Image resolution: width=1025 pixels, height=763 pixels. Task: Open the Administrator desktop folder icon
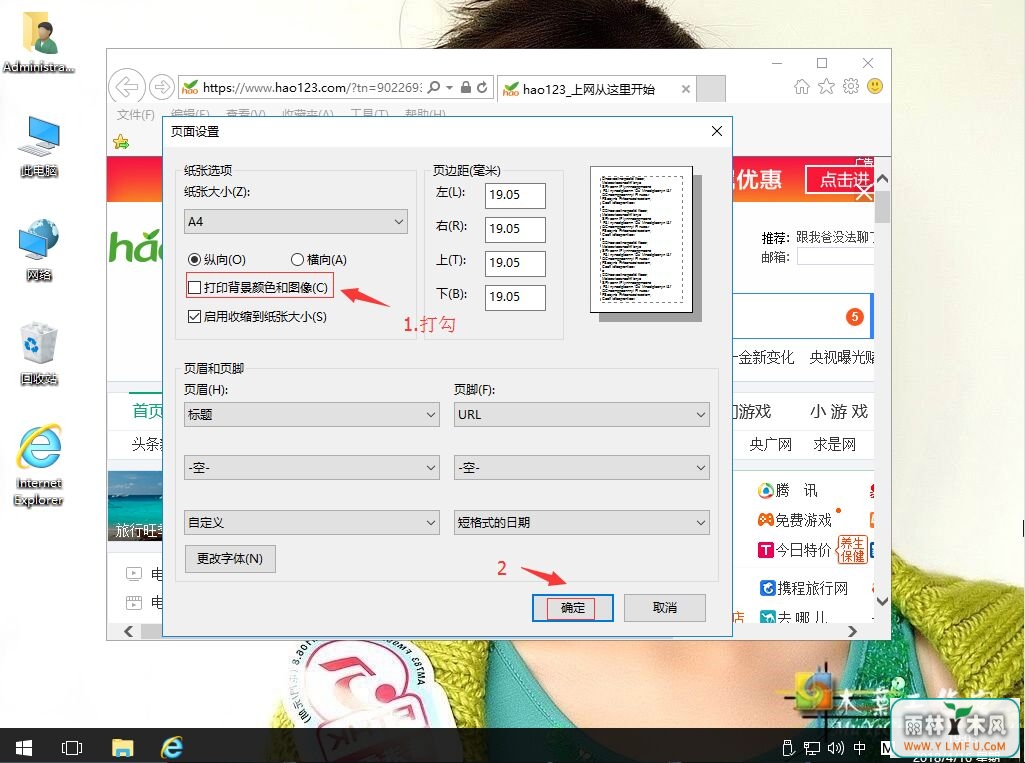point(39,42)
